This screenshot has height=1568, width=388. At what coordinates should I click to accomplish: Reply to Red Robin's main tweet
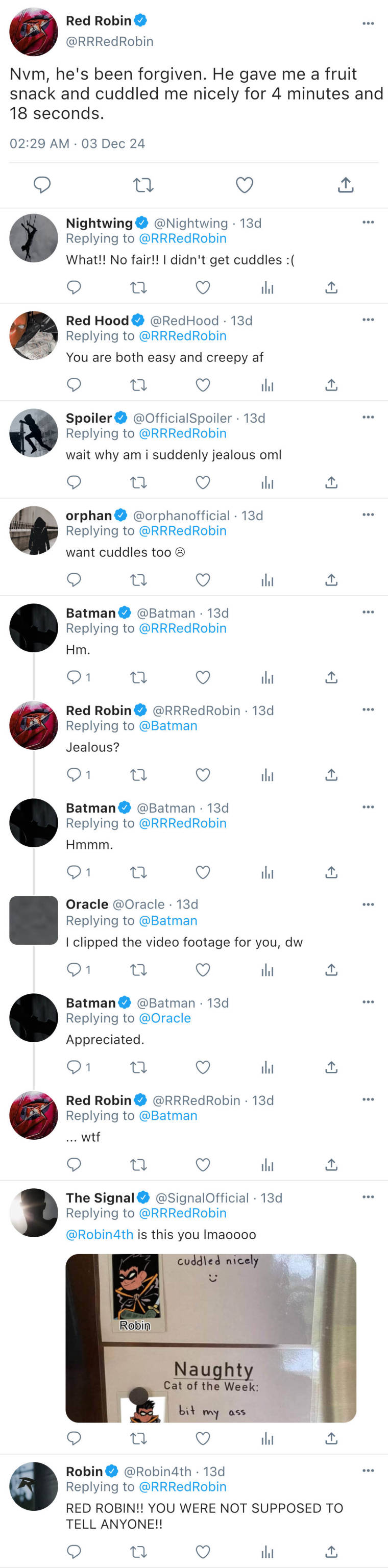click(42, 185)
